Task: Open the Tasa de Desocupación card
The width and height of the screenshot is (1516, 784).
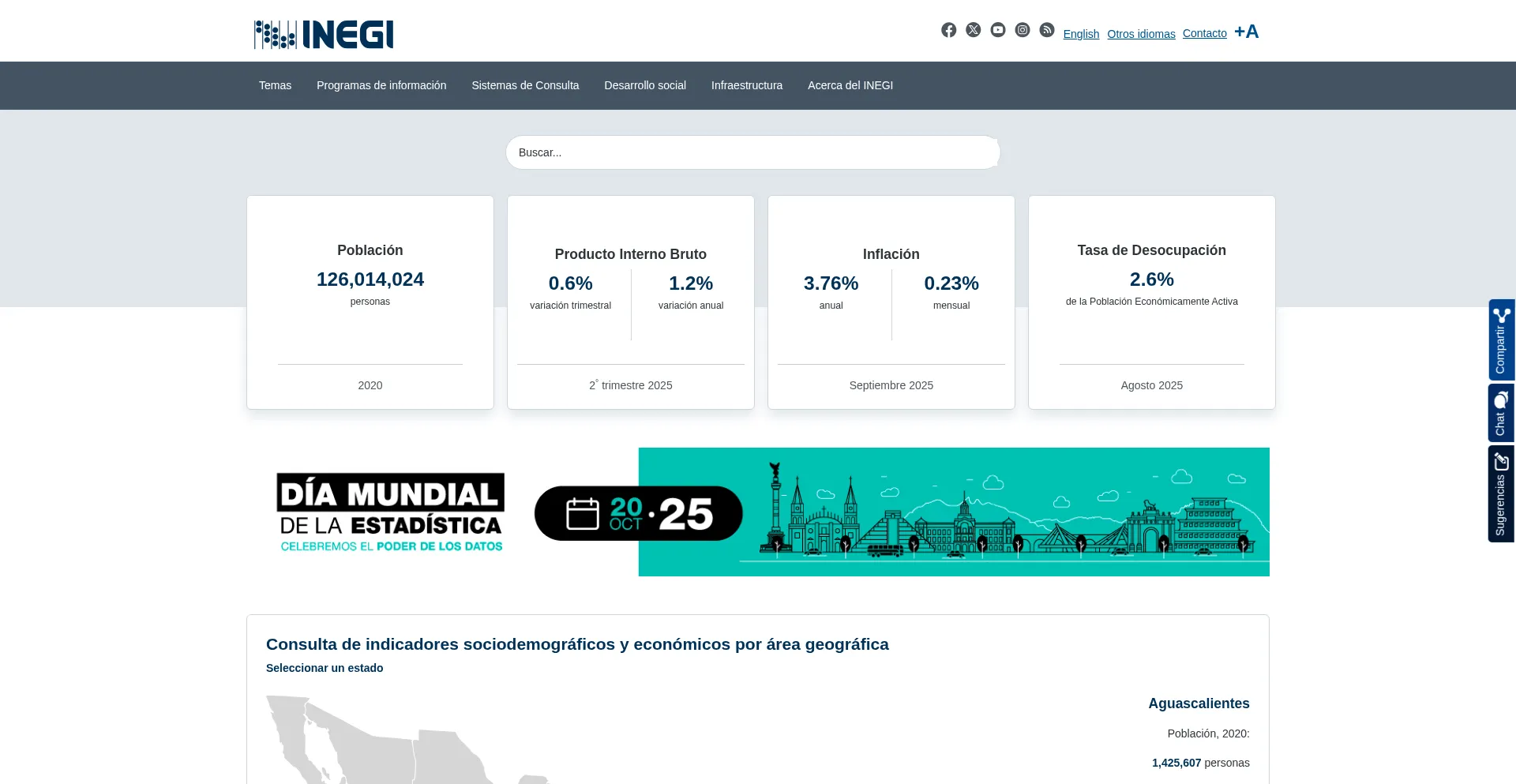Action: pos(1151,302)
